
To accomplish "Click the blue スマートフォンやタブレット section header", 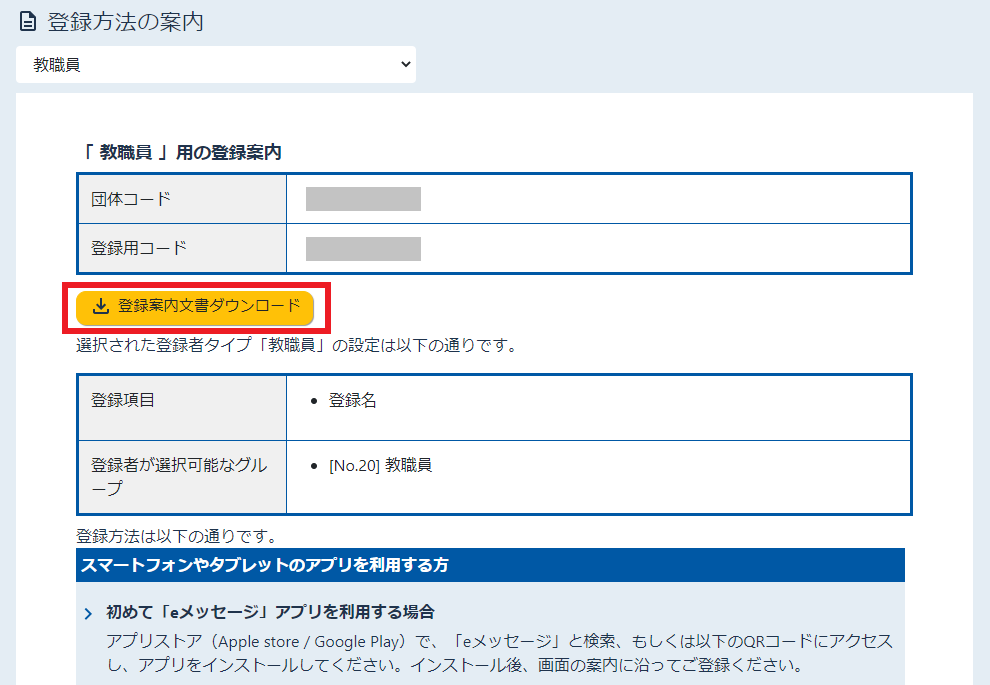I will [490, 565].
